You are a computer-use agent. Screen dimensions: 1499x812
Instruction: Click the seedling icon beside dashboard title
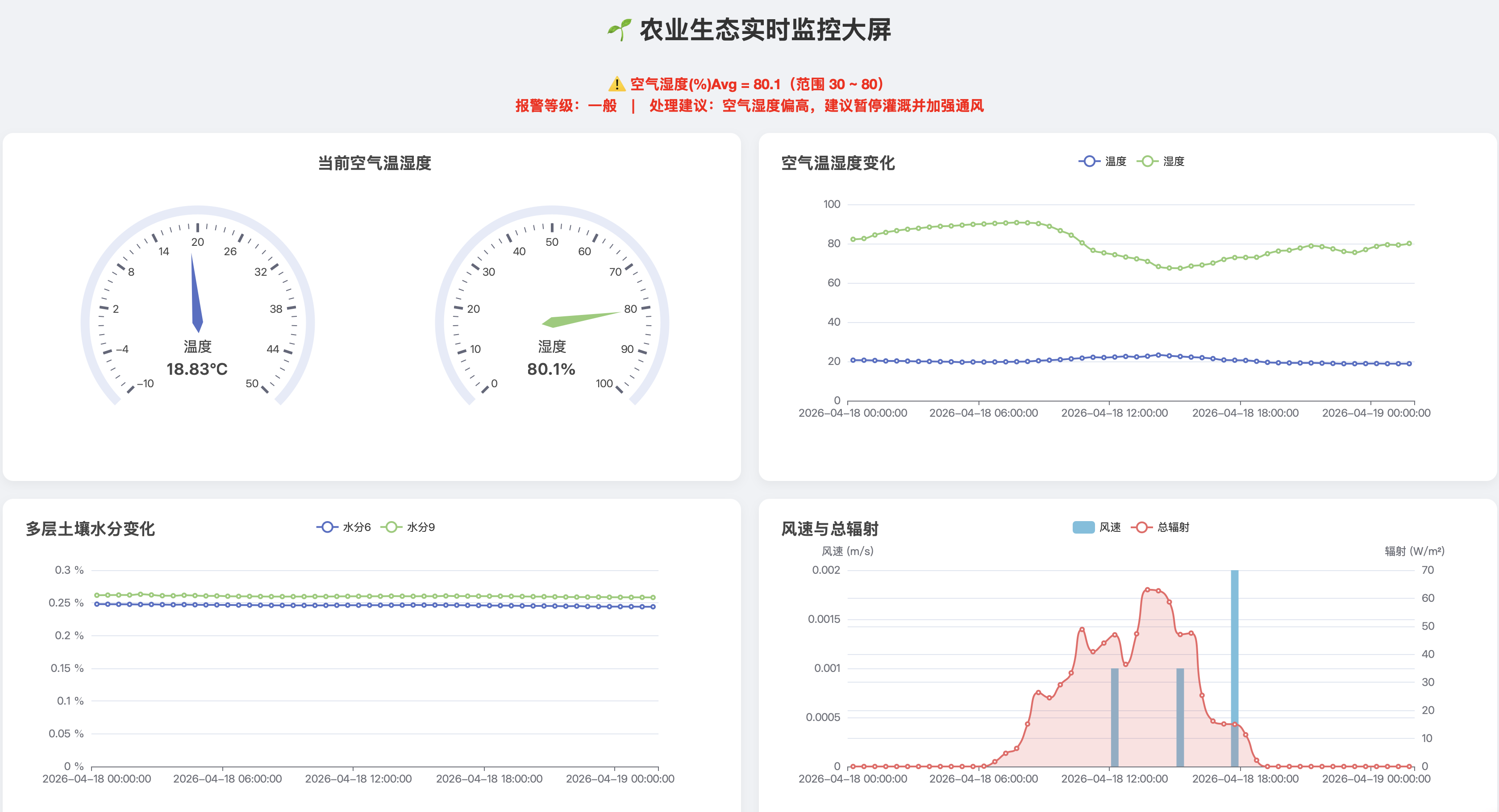point(619,29)
